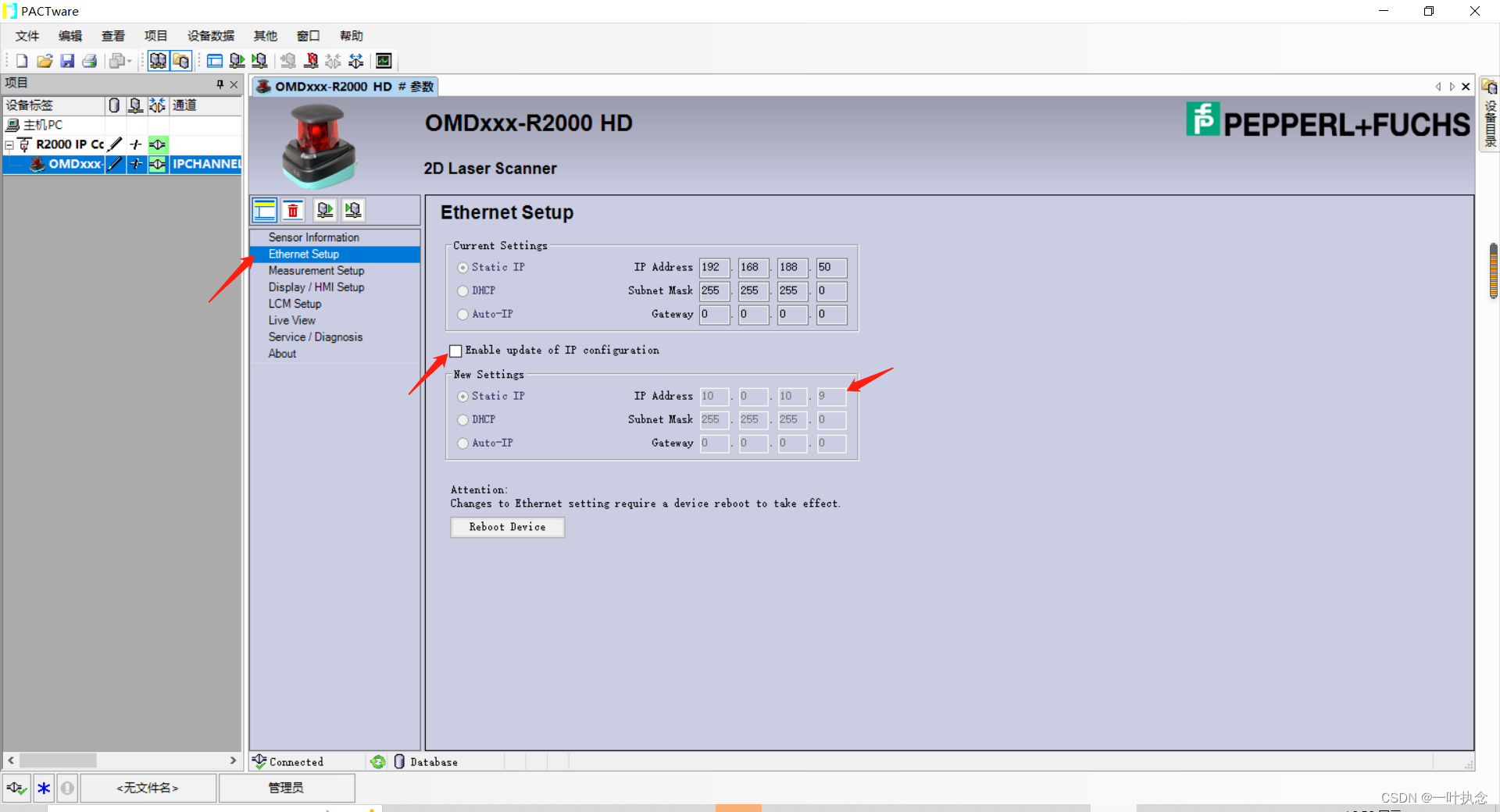The width and height of the screenshot is (1500, 812).
Task: Click the green refresh icon in status bar
Action: [378, 762]
